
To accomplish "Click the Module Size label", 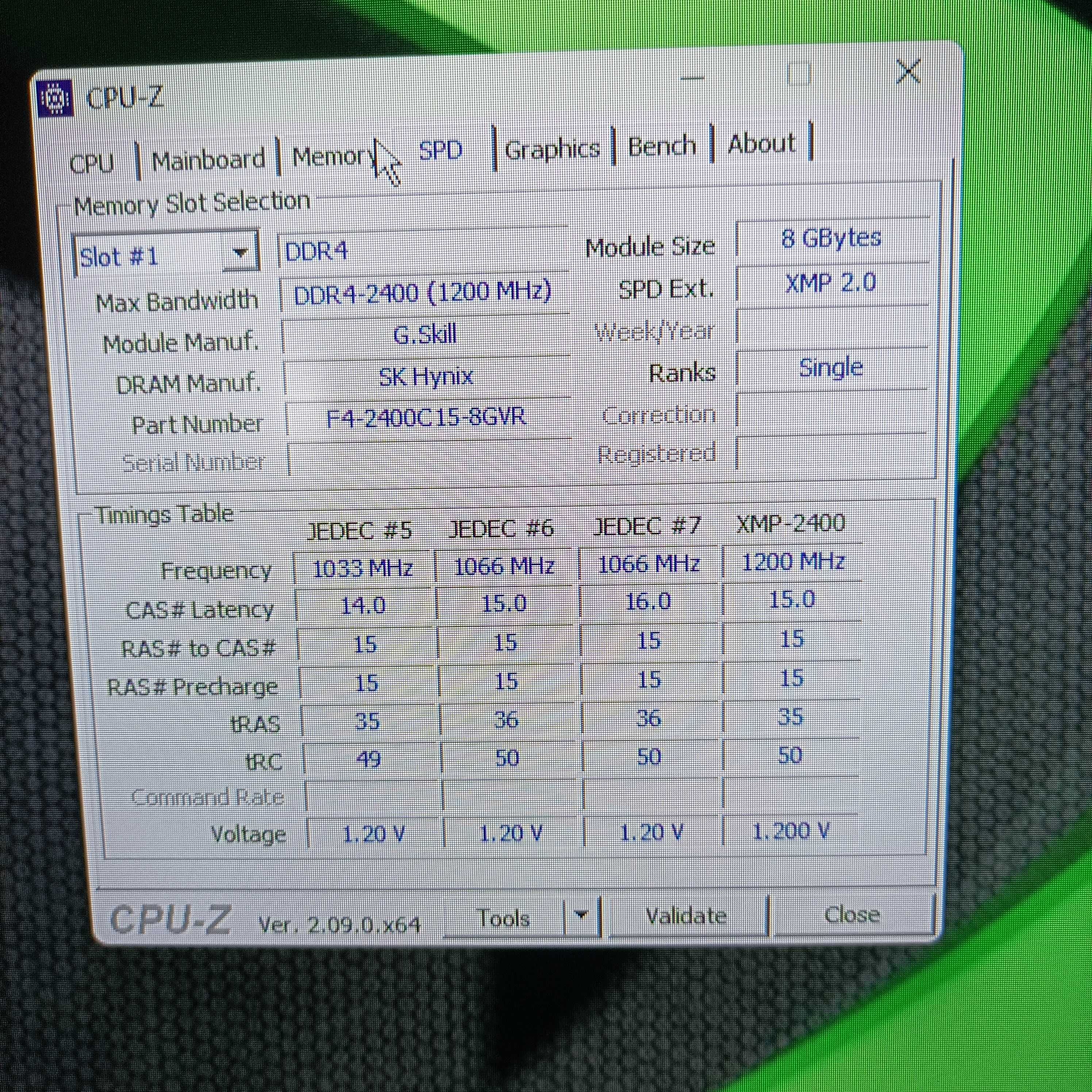I will click(x=650, y=247).
